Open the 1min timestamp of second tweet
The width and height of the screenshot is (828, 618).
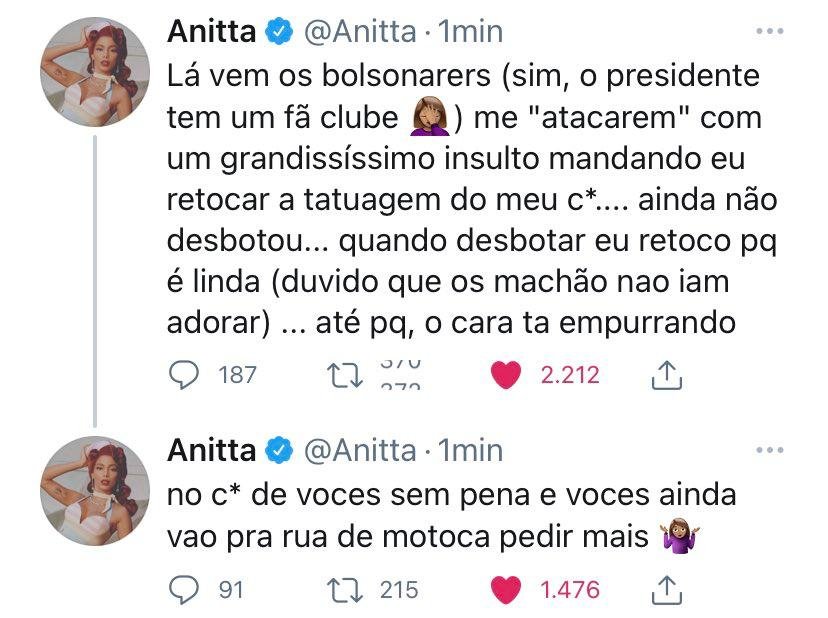[x=470, y=451]
